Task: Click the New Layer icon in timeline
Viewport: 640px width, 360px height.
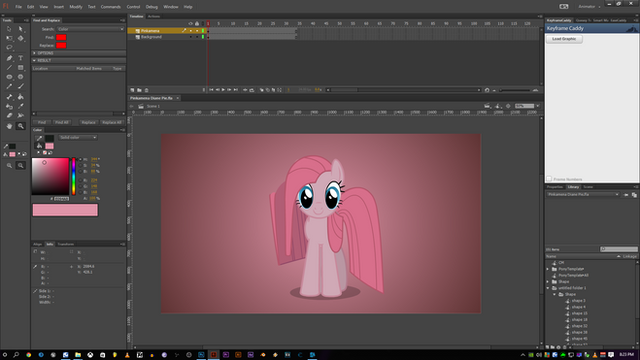Action: click(132, 90)
